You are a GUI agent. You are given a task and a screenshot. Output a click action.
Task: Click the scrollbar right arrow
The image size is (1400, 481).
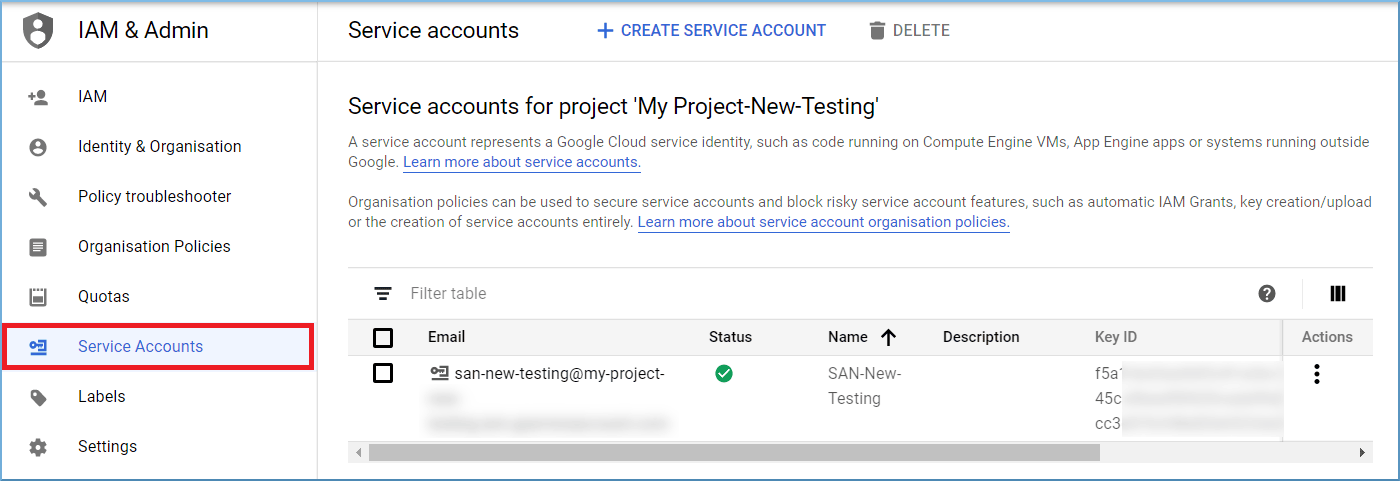click(1362, 453)
